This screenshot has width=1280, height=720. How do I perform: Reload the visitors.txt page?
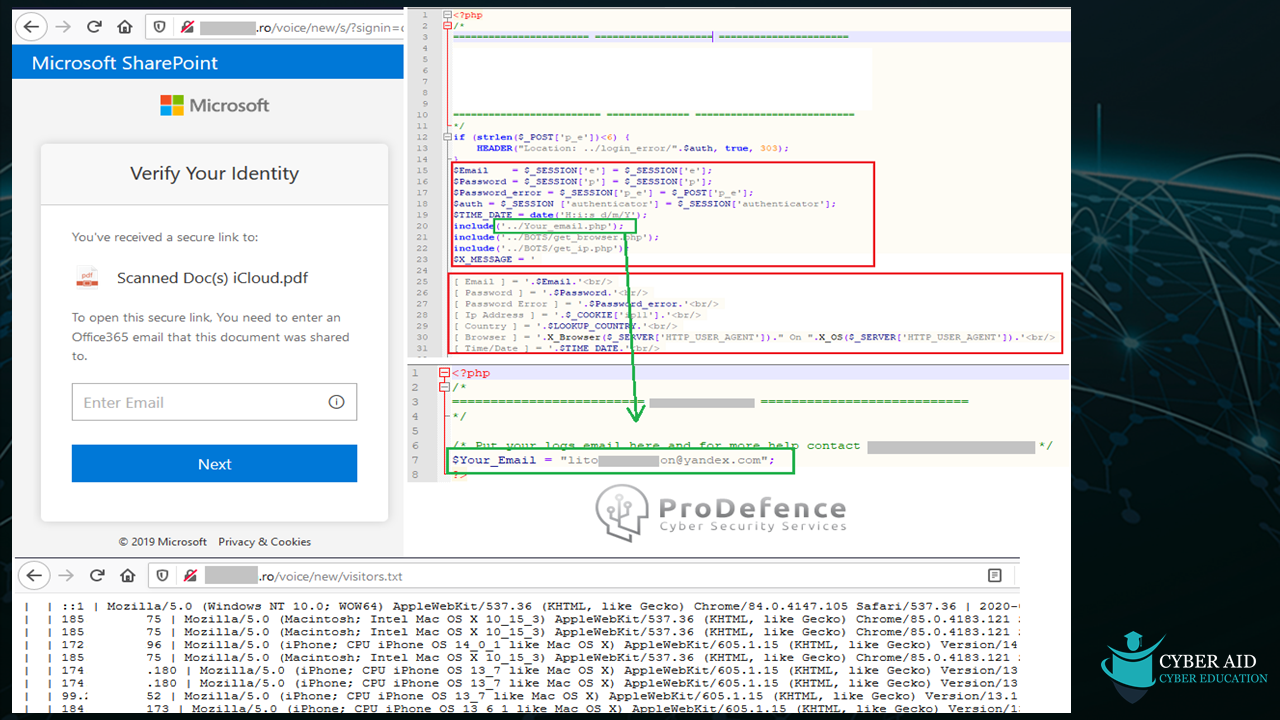click(x=98, y=575)
